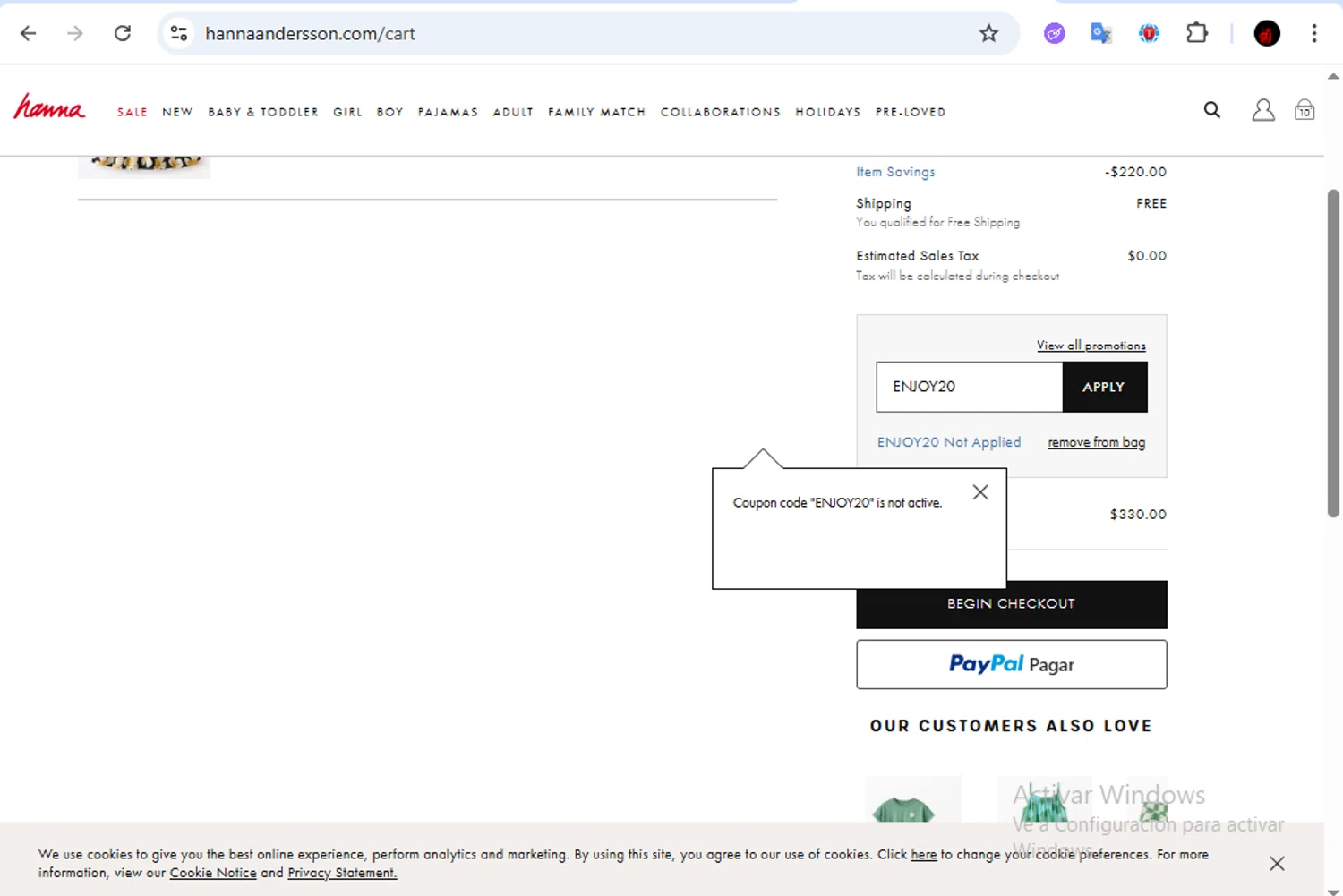The height and width of the screenshot is (896, 1343).
Task: Click the page vertical scrollbar thumb
Action: tap(1333, 353)
